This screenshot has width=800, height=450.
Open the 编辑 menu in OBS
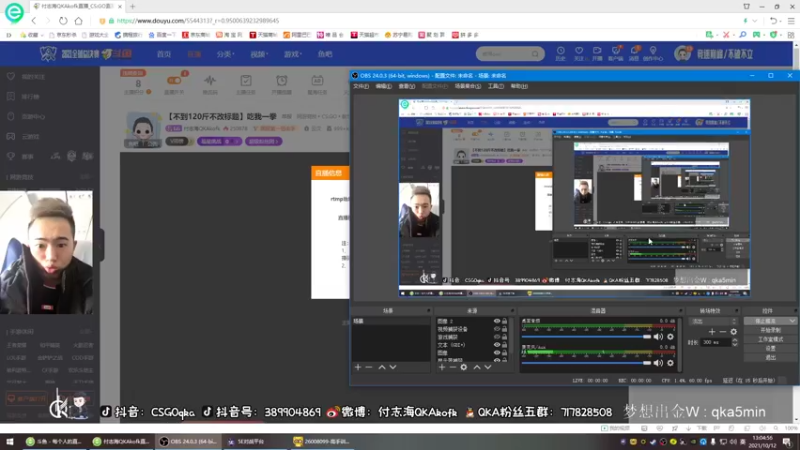[x=384, y=86]
